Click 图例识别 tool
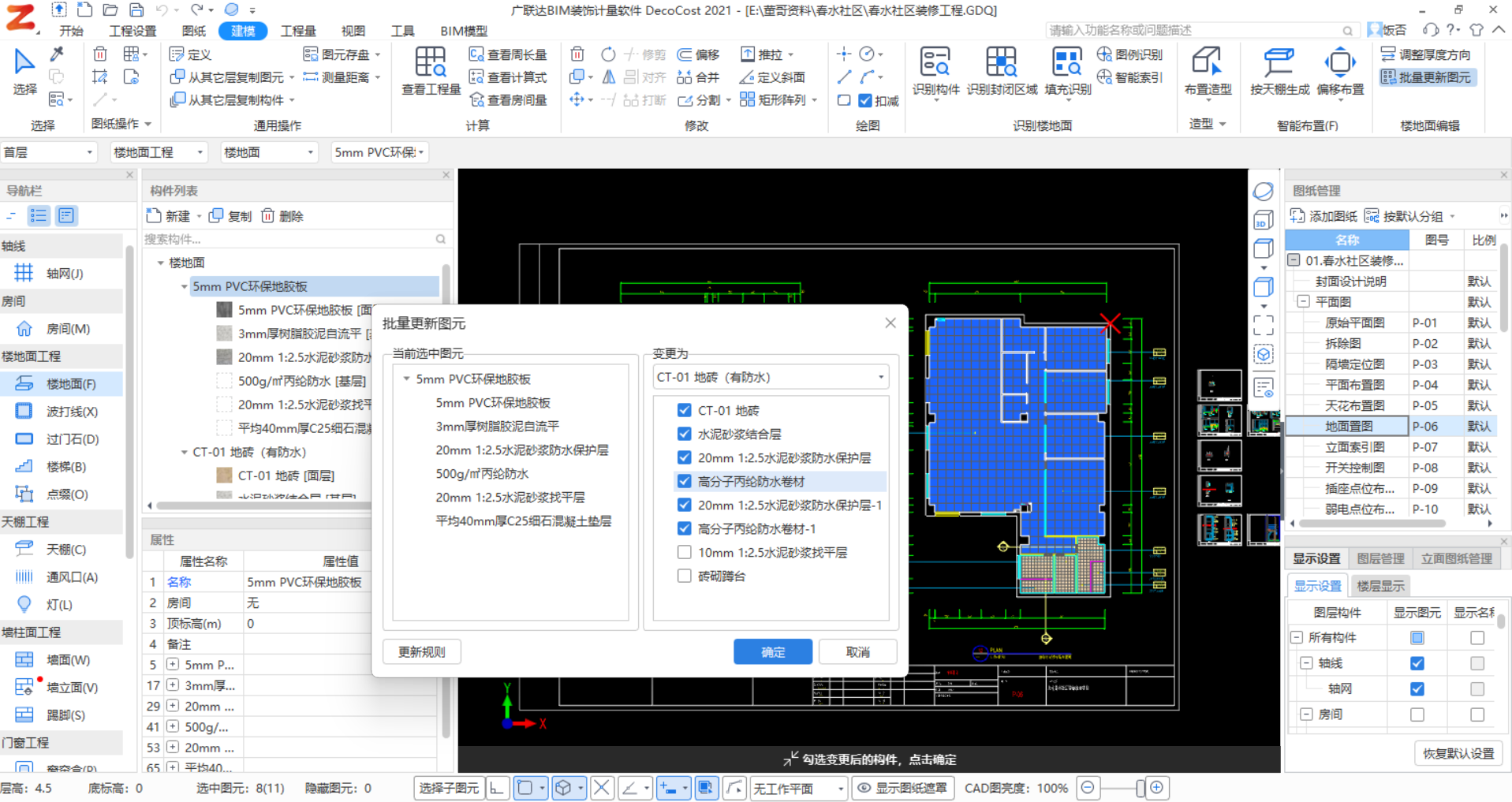This screenshot has height=802, width=1512. (x=1130, y=54)
